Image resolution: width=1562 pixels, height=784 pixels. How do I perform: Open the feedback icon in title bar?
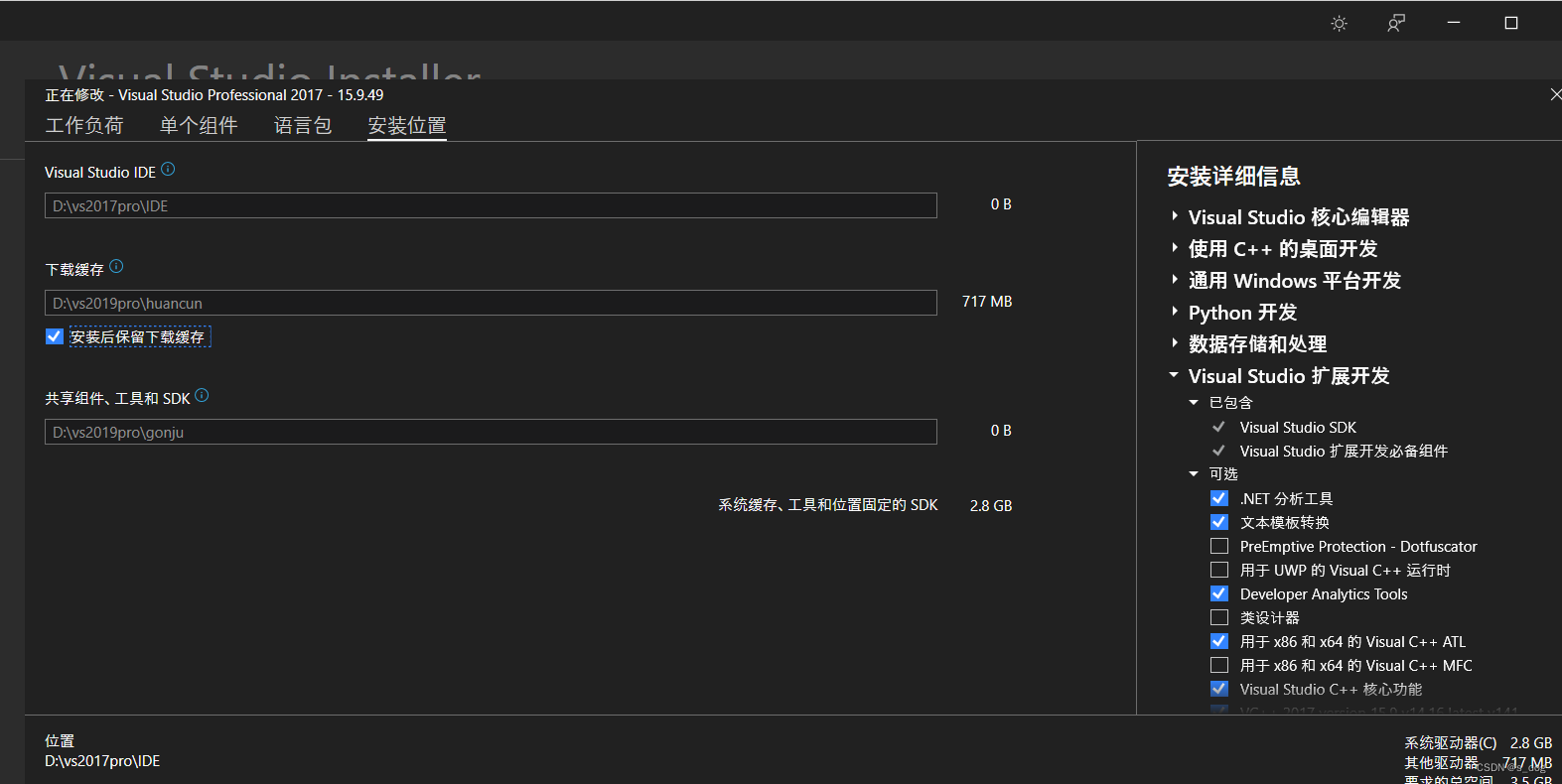1396,23
